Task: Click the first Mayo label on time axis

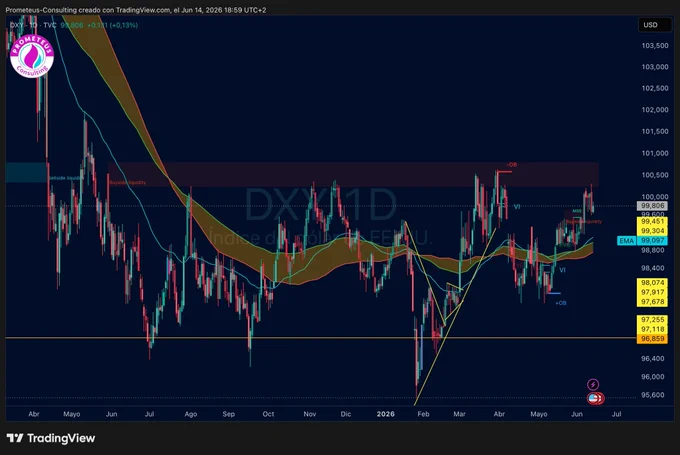Action: (x=72, y=414)
